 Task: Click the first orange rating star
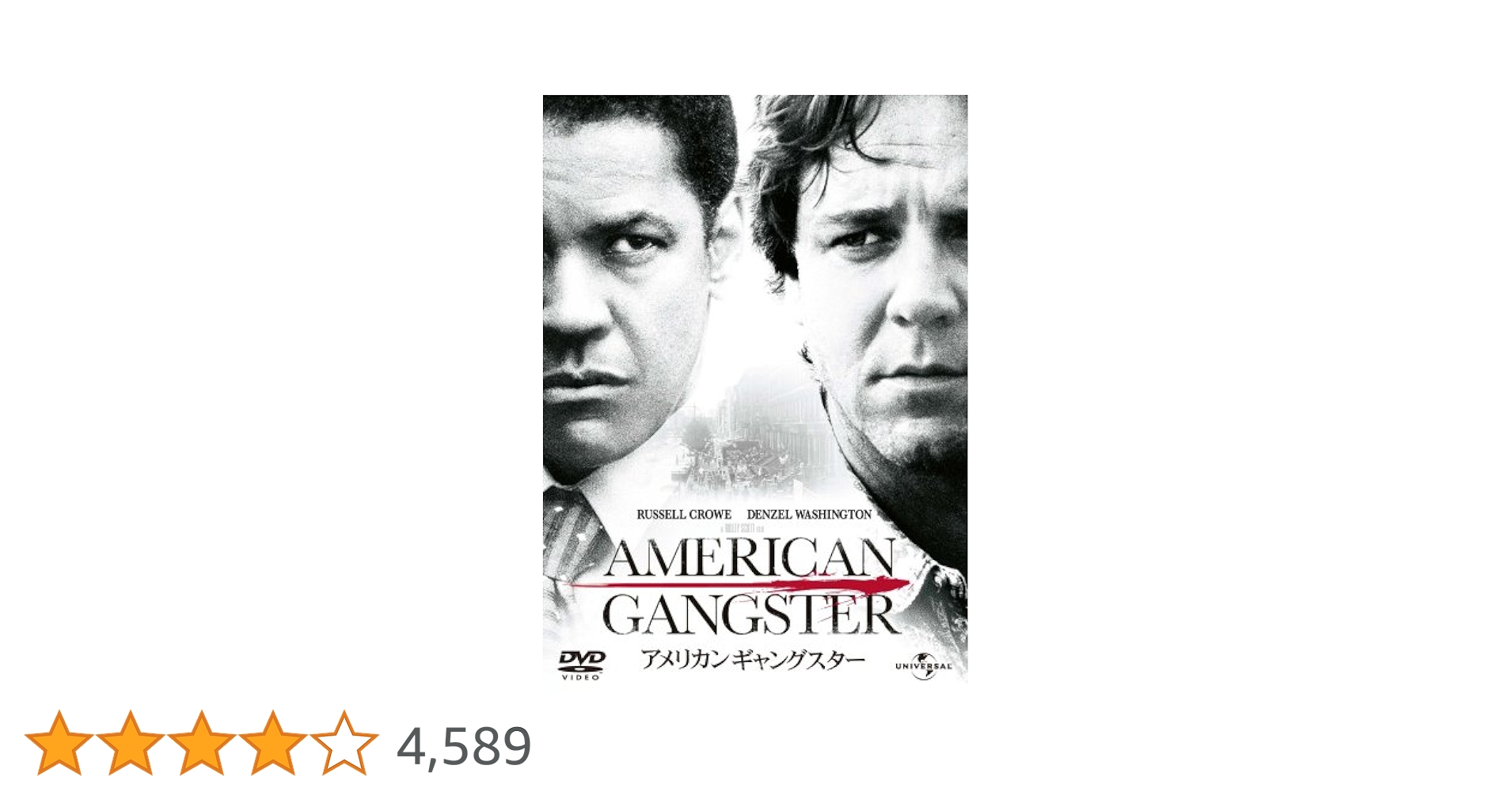(59, 743)
